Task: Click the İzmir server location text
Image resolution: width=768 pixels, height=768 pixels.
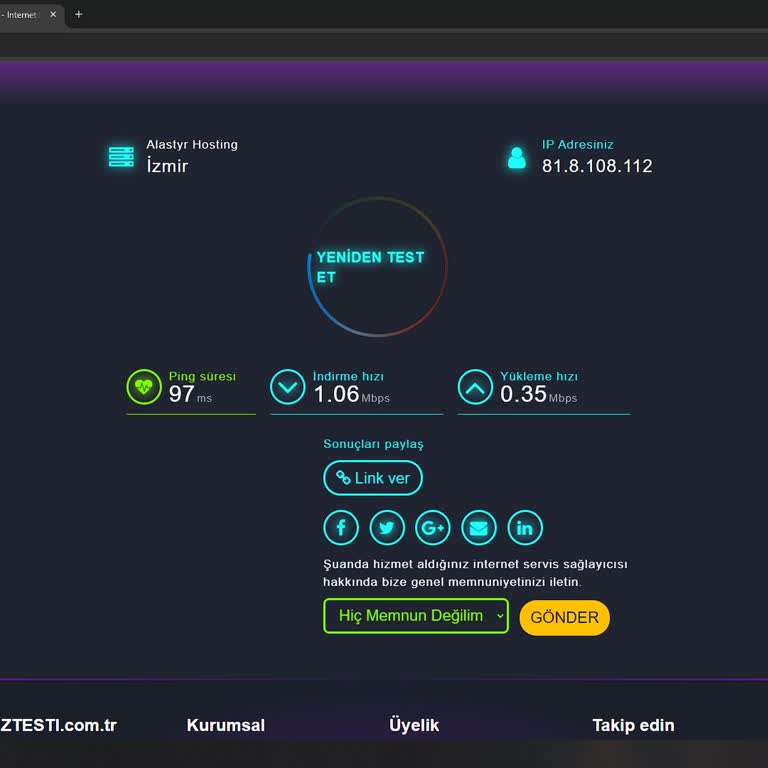Action: (x=167, y=165)
